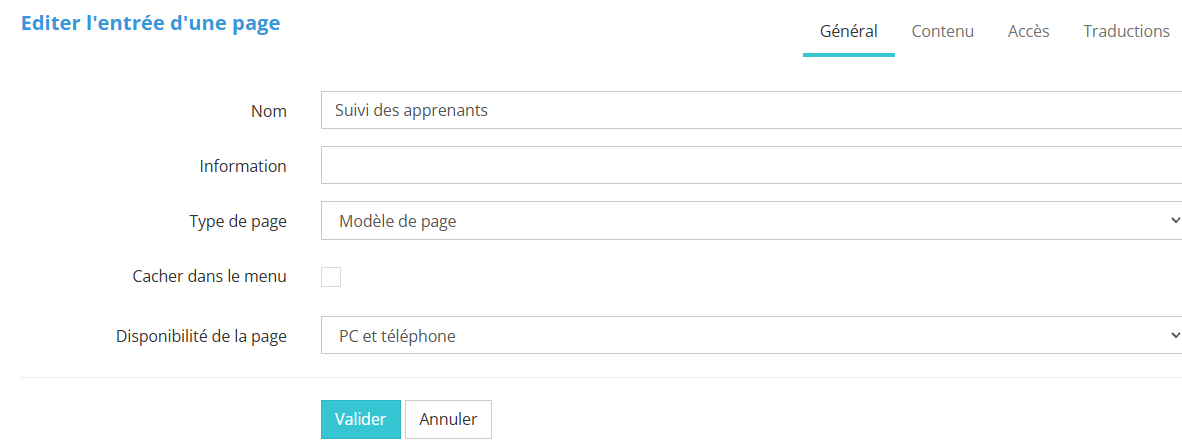The width and height of the screenshot is (1182, 446).
Task: Focus the empty Information text field
Action: tap(750, 166)
